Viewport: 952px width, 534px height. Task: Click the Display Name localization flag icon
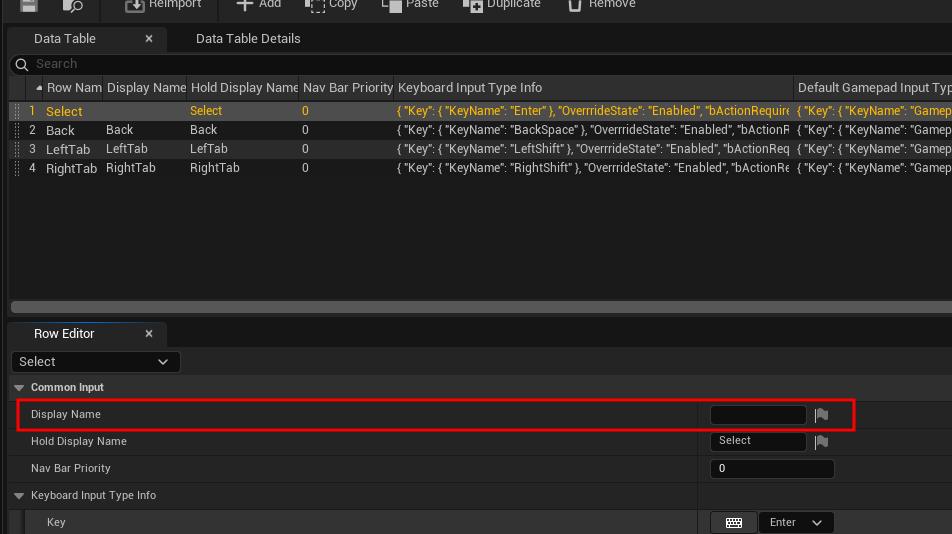[x=821, y=415]
